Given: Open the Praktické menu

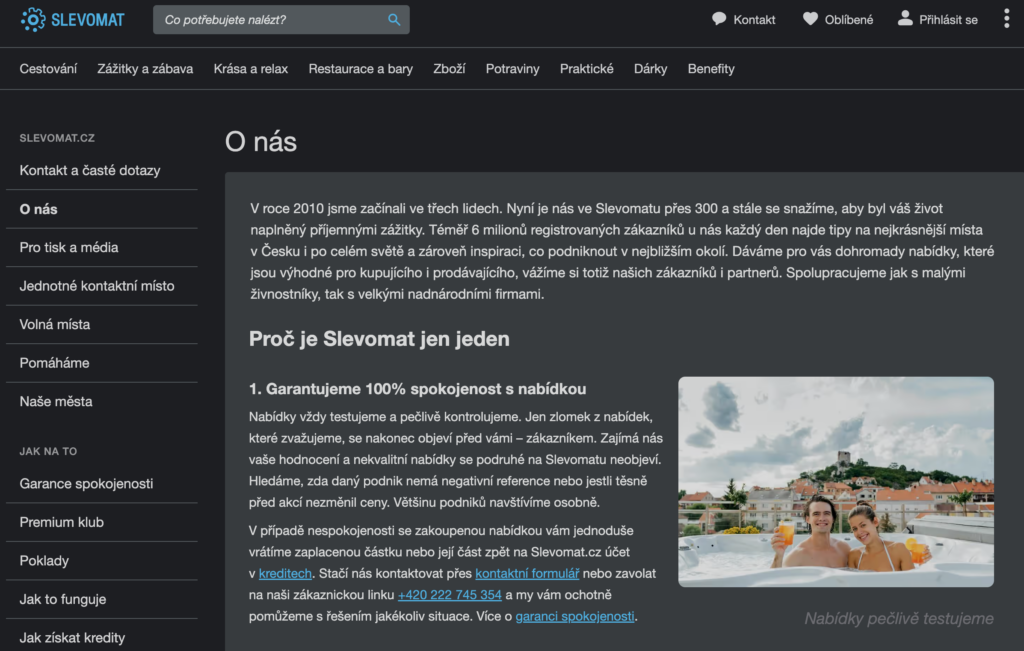Looking at the screenshot, I should [586, 69].
